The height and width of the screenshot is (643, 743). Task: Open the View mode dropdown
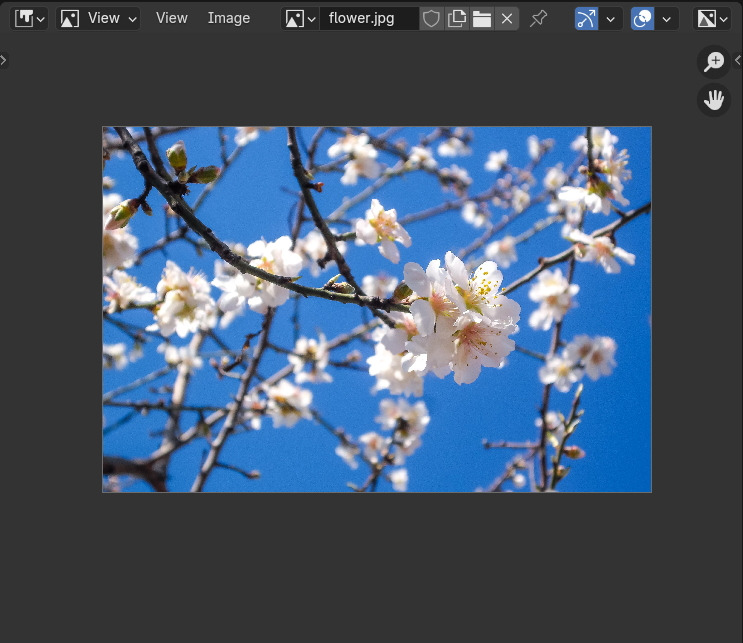point(98,19)
